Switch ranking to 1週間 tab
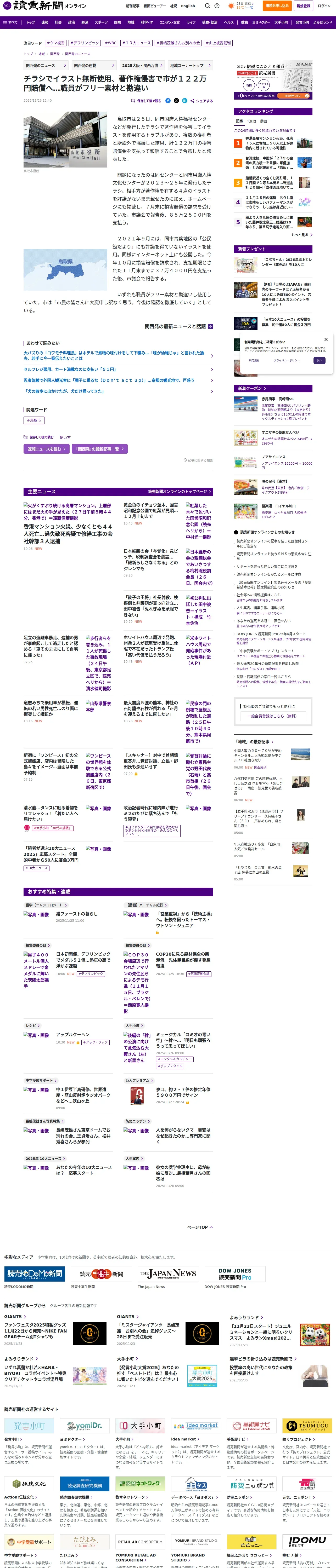 [252, 121]
